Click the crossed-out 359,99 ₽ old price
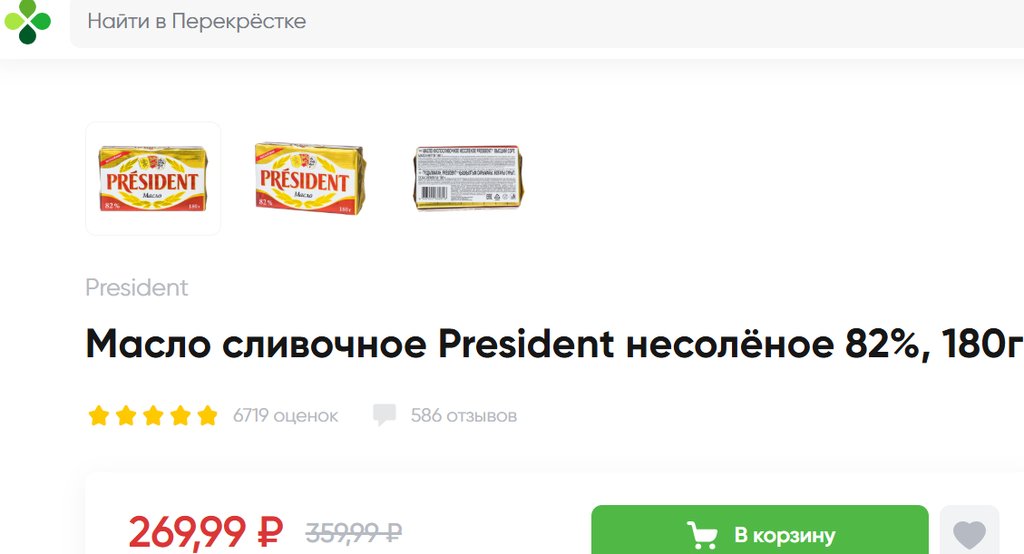The image size is (1024, 554). (353, 533)
